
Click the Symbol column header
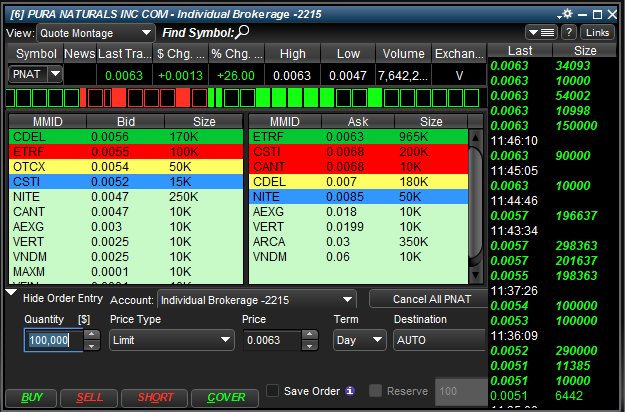[x=36, y=54]
